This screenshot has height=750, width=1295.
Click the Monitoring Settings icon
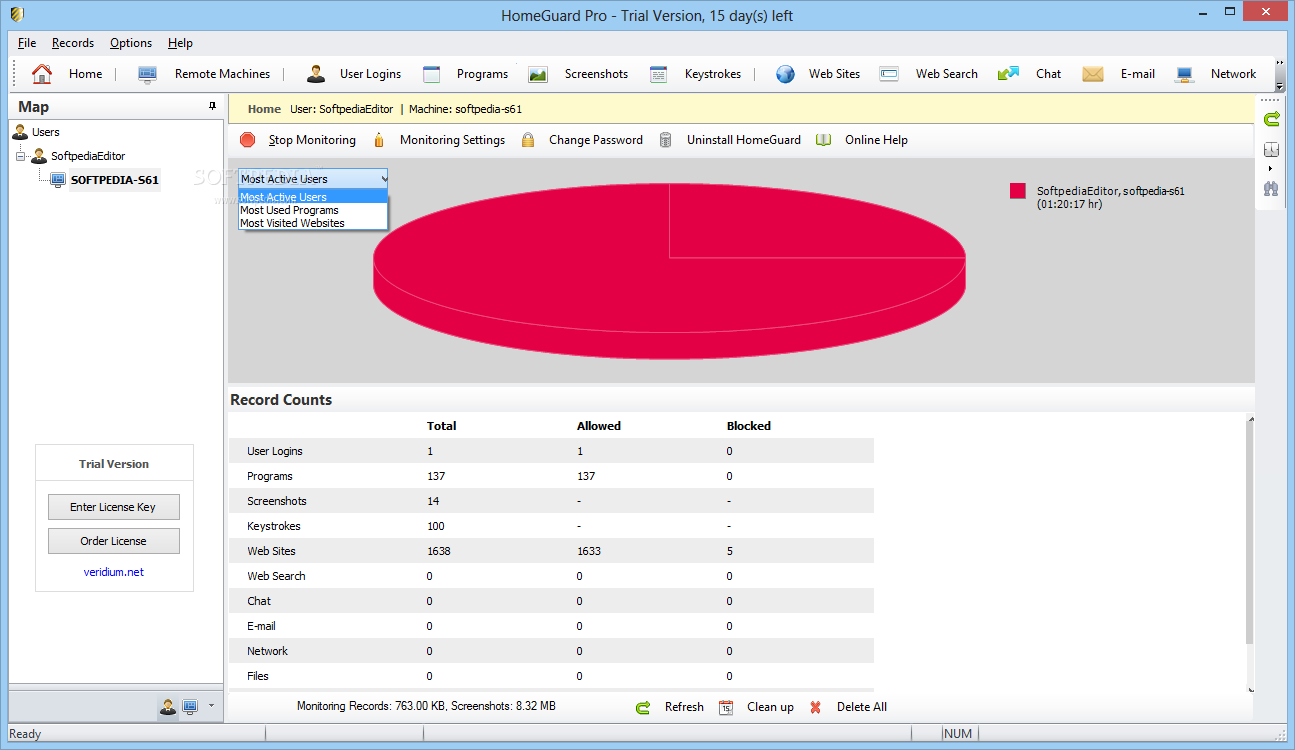tap(380, 140)
